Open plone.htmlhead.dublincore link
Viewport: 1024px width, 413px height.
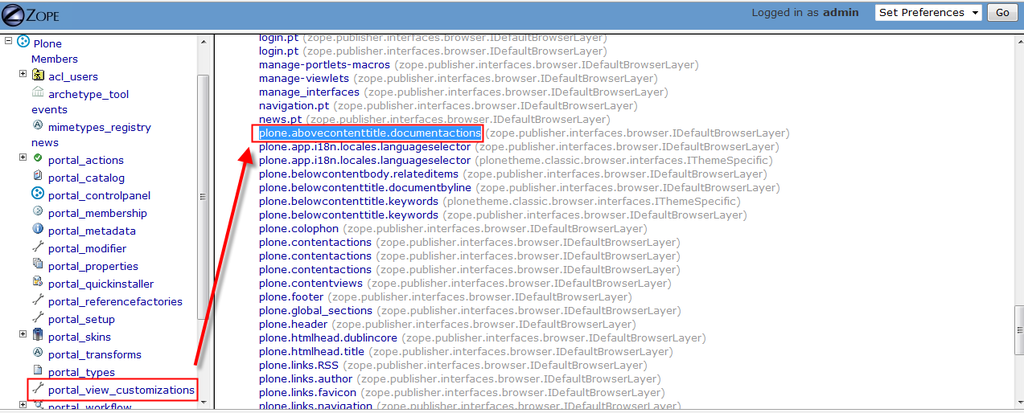[328, 339]
